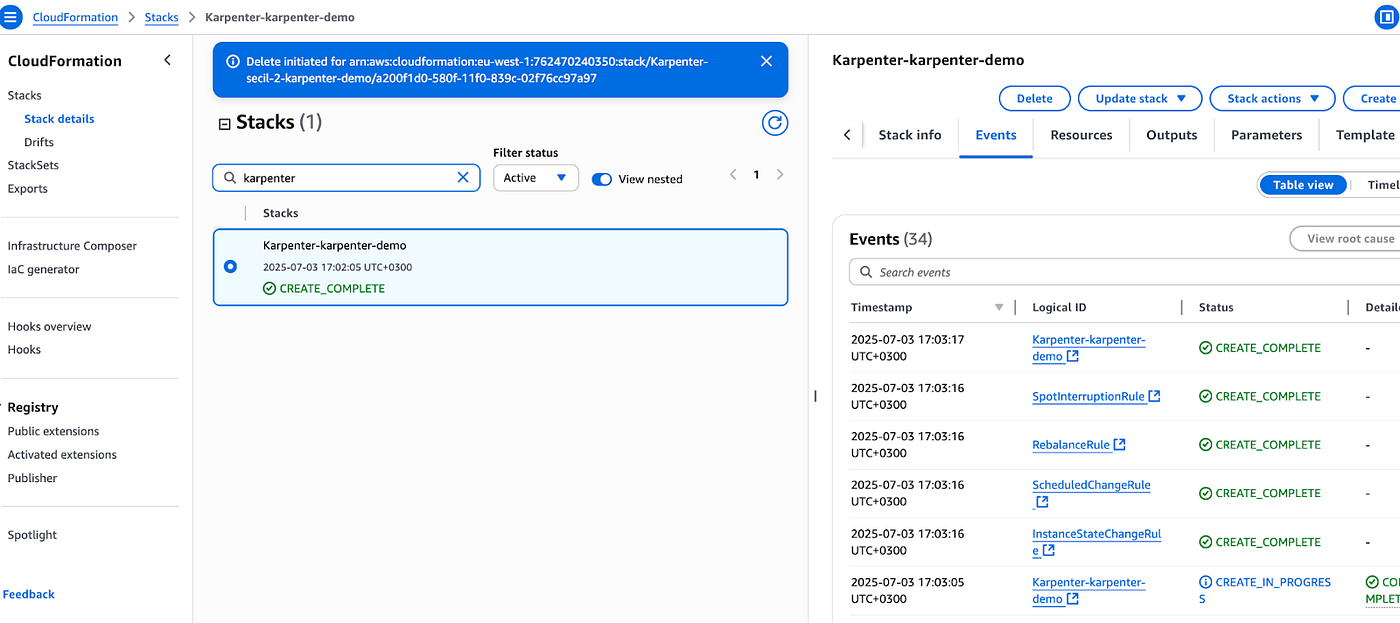Click the Karpenter-karpenter-demo stack name
1400x623 pixels.
point(334,245)
